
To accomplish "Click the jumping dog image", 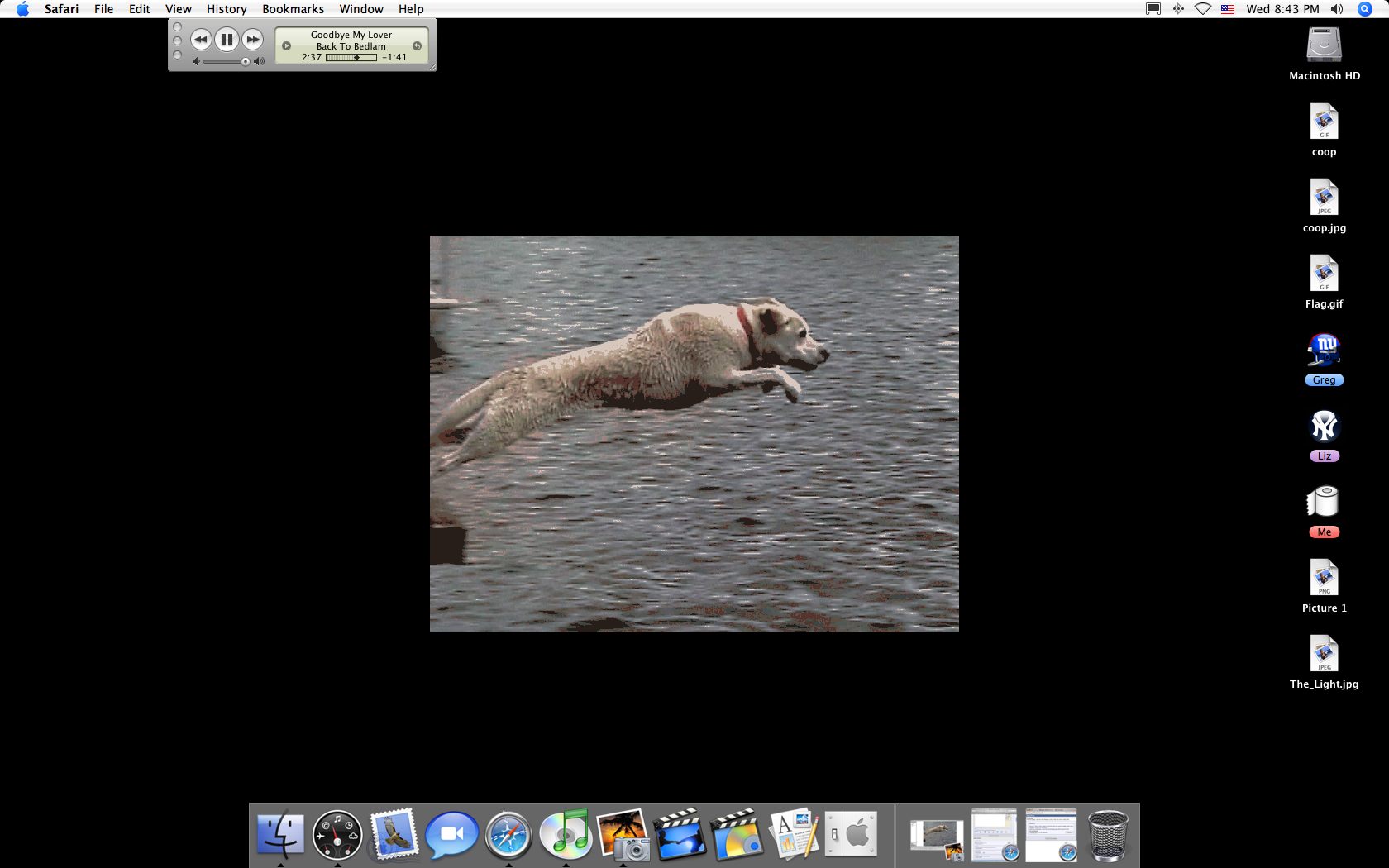I will [694, 434].
